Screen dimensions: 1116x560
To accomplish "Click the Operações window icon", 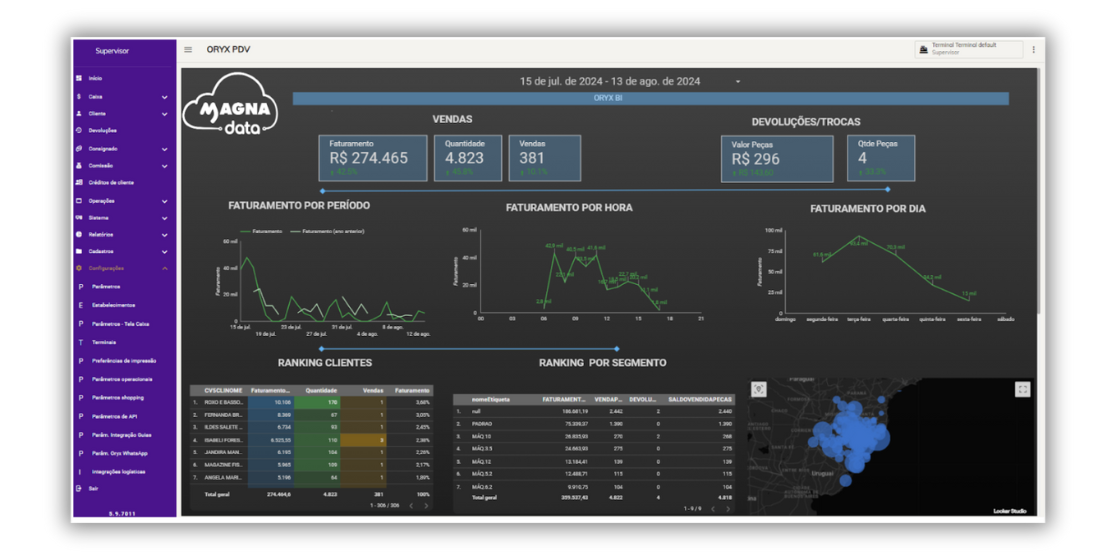I will point(79,201).
